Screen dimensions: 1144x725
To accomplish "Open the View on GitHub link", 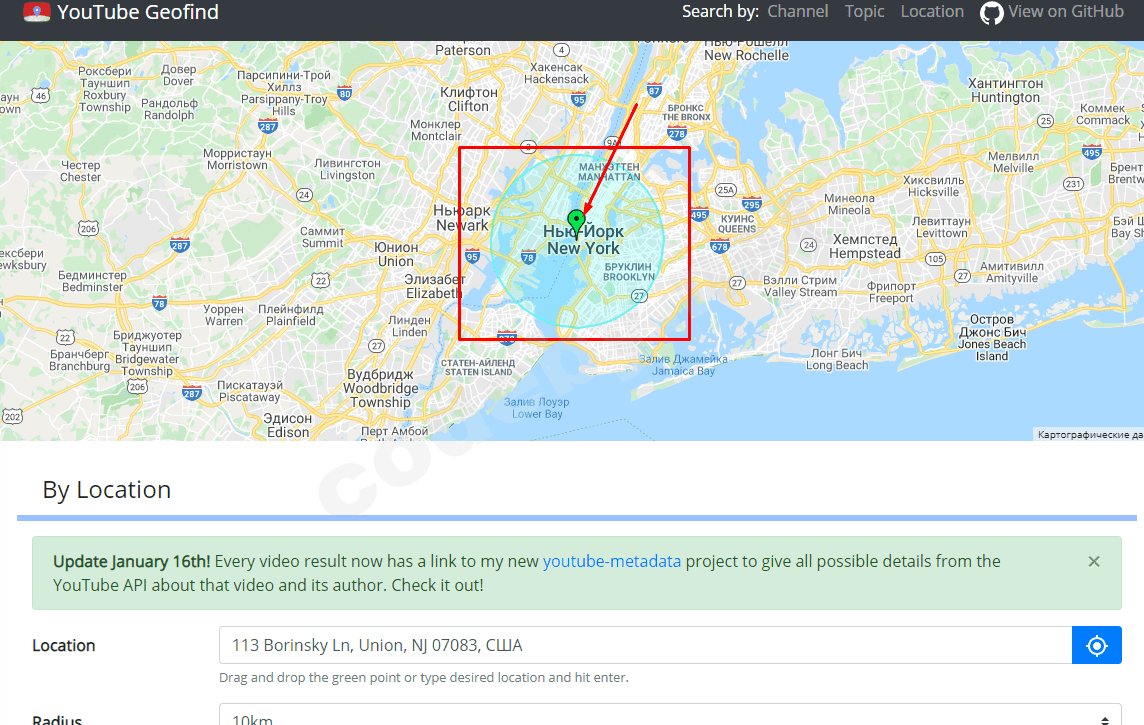I will click(1051, 12).
